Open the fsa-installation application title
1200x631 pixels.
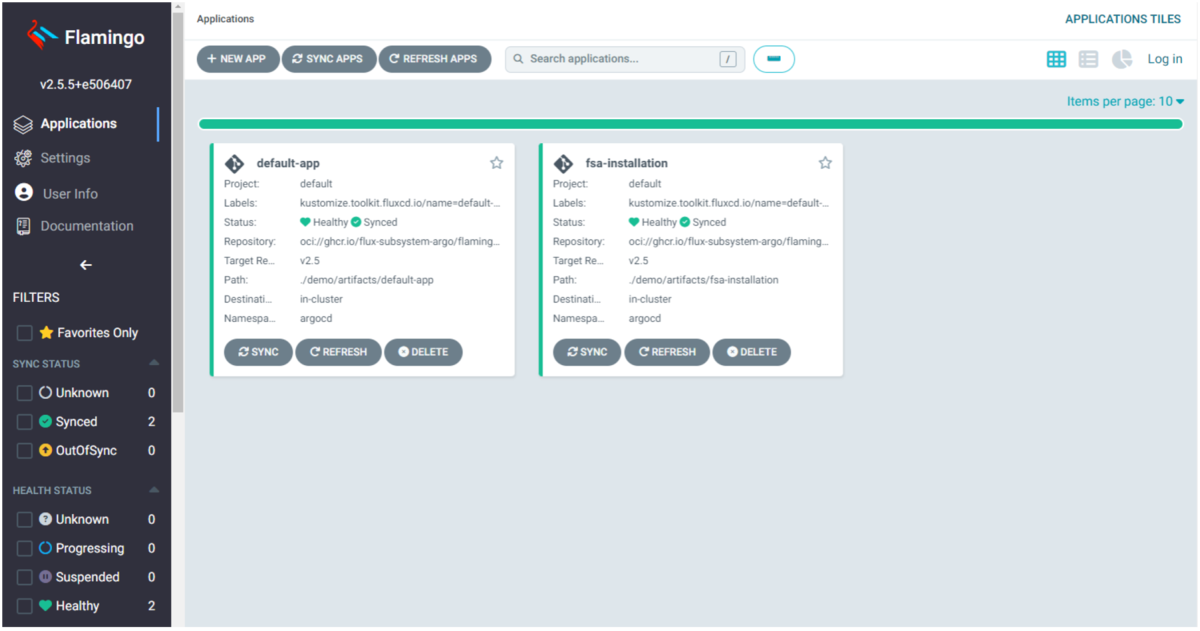[627, 163]
